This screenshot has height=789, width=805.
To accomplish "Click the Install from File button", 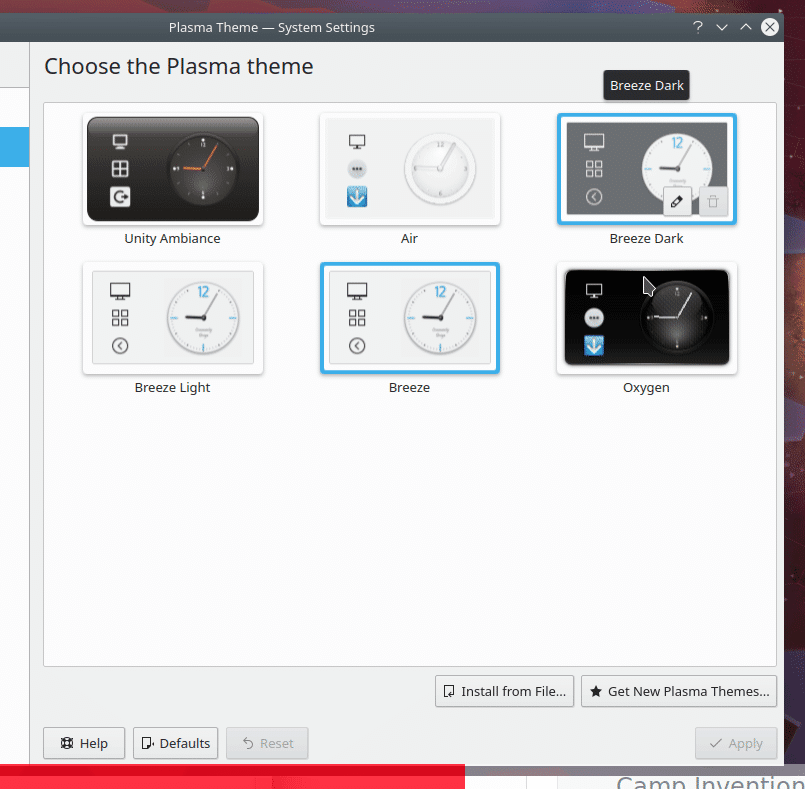I will tap(504, 691).
